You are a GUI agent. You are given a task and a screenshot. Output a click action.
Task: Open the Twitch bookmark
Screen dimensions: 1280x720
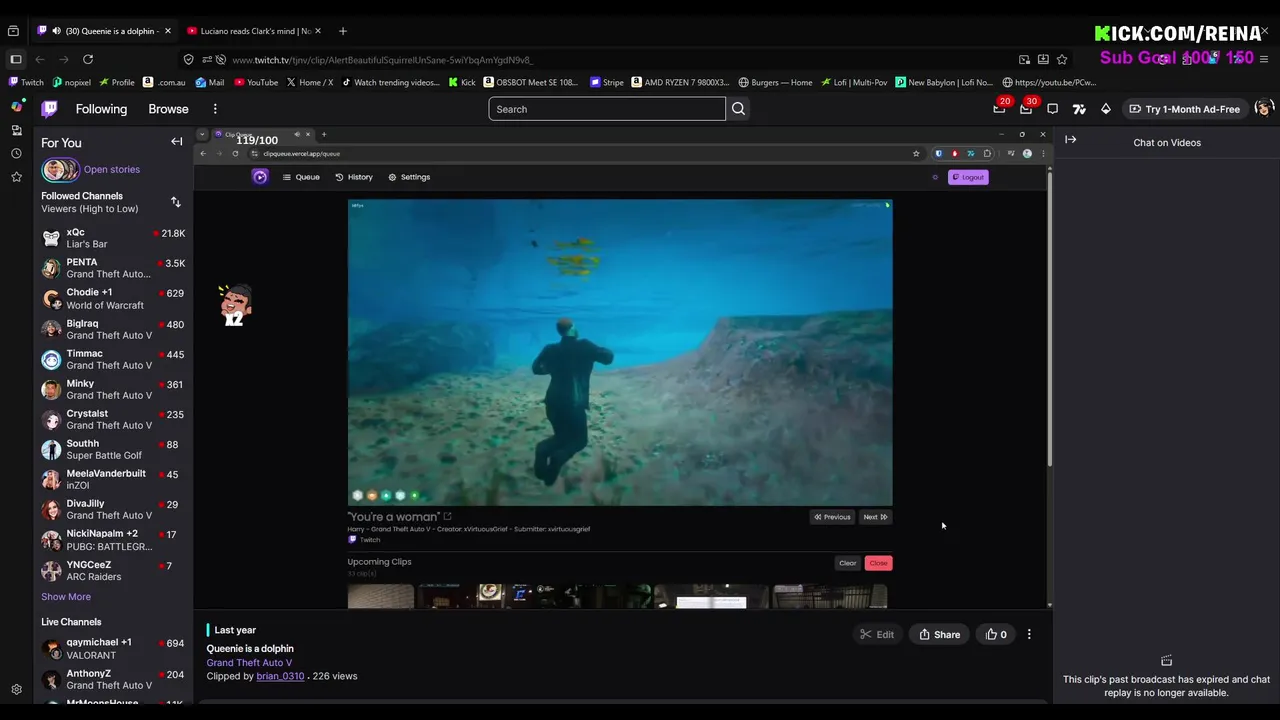[27, 82]
